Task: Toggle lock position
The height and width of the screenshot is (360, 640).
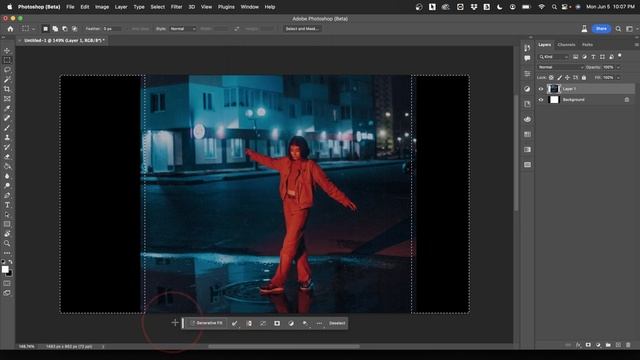Action: (567, 78)
